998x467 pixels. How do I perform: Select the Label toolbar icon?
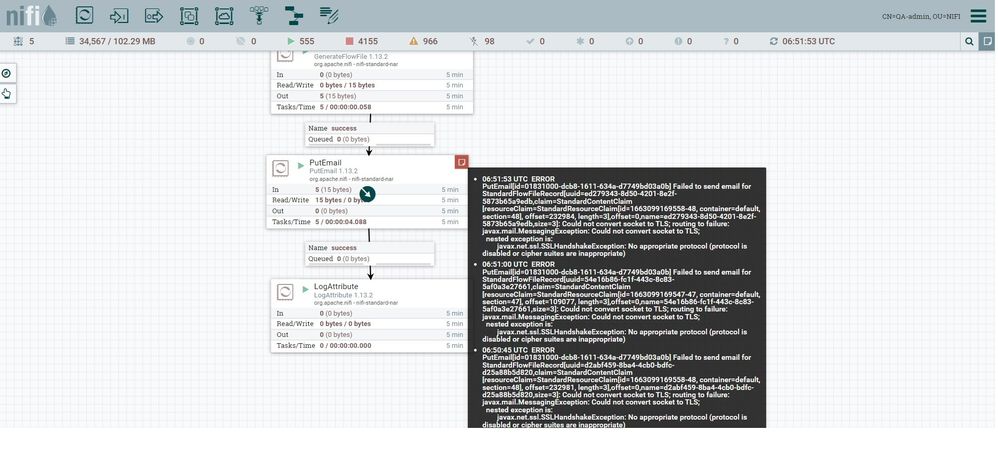329,15
